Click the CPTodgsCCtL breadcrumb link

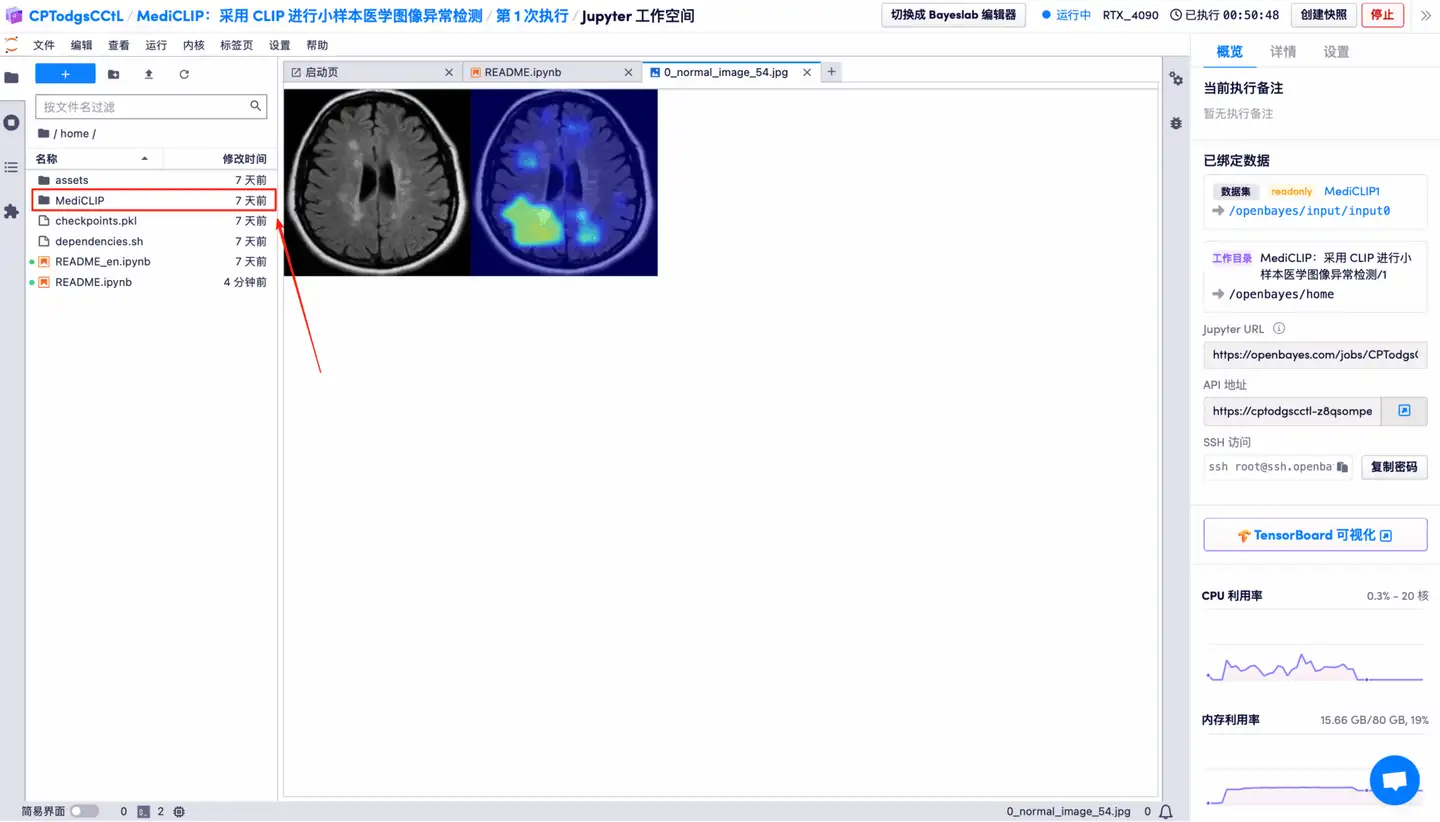pos(75,16)
